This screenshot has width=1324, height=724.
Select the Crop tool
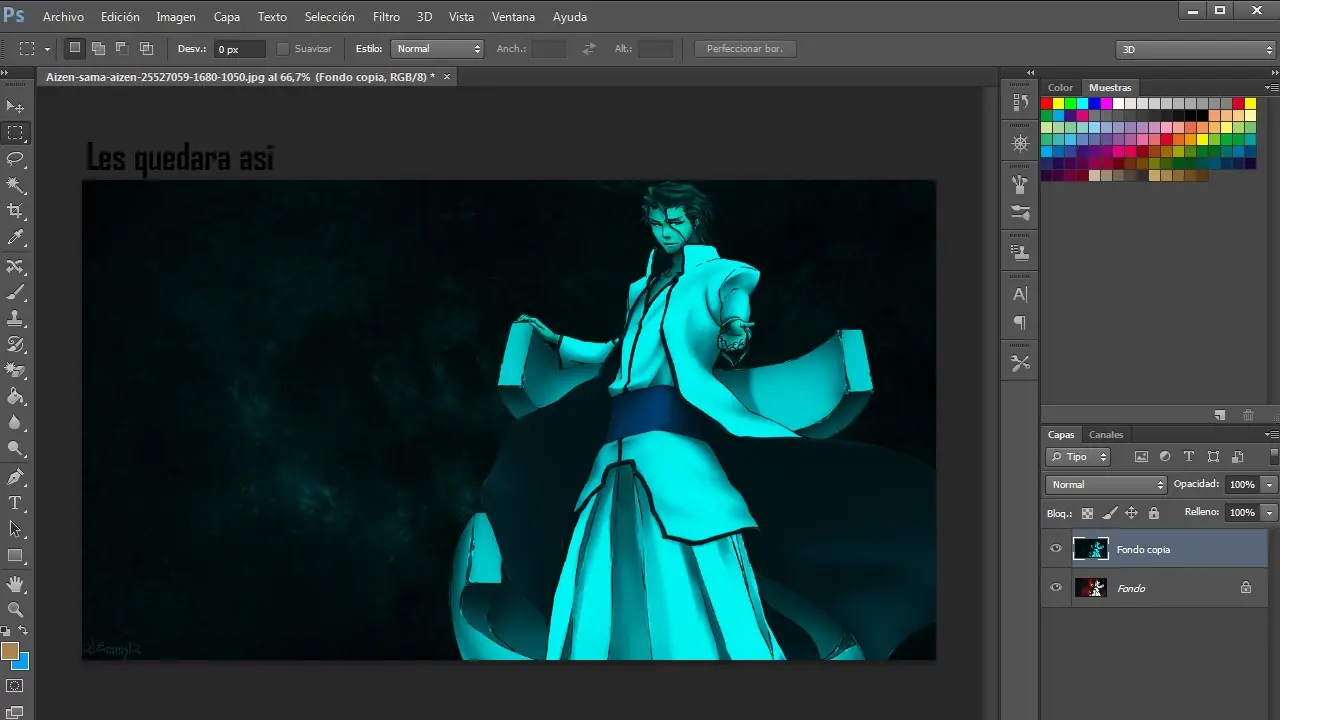[x=15, y=211]
